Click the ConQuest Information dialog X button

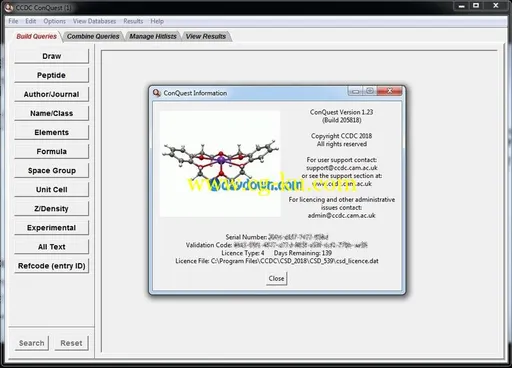click(x=389, y=91)
